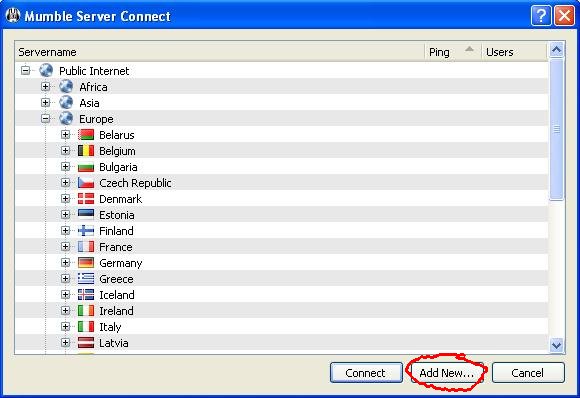580x398 pixels.
Task: Close the Mumble Server Connect dialog
Action: 564,16
